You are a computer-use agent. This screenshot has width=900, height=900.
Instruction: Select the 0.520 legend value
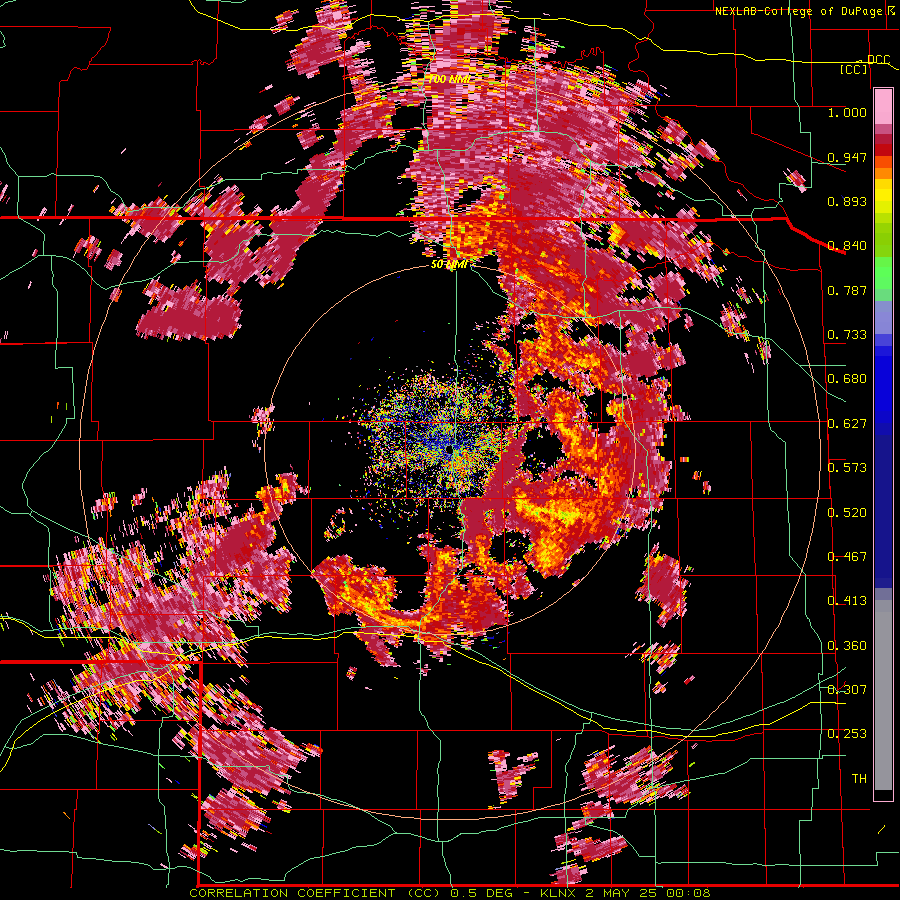click(x=847, y=513)
